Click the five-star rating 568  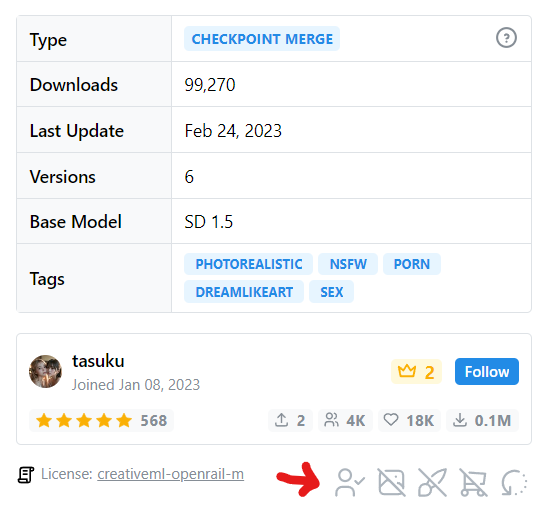click(x=101, y=420)
